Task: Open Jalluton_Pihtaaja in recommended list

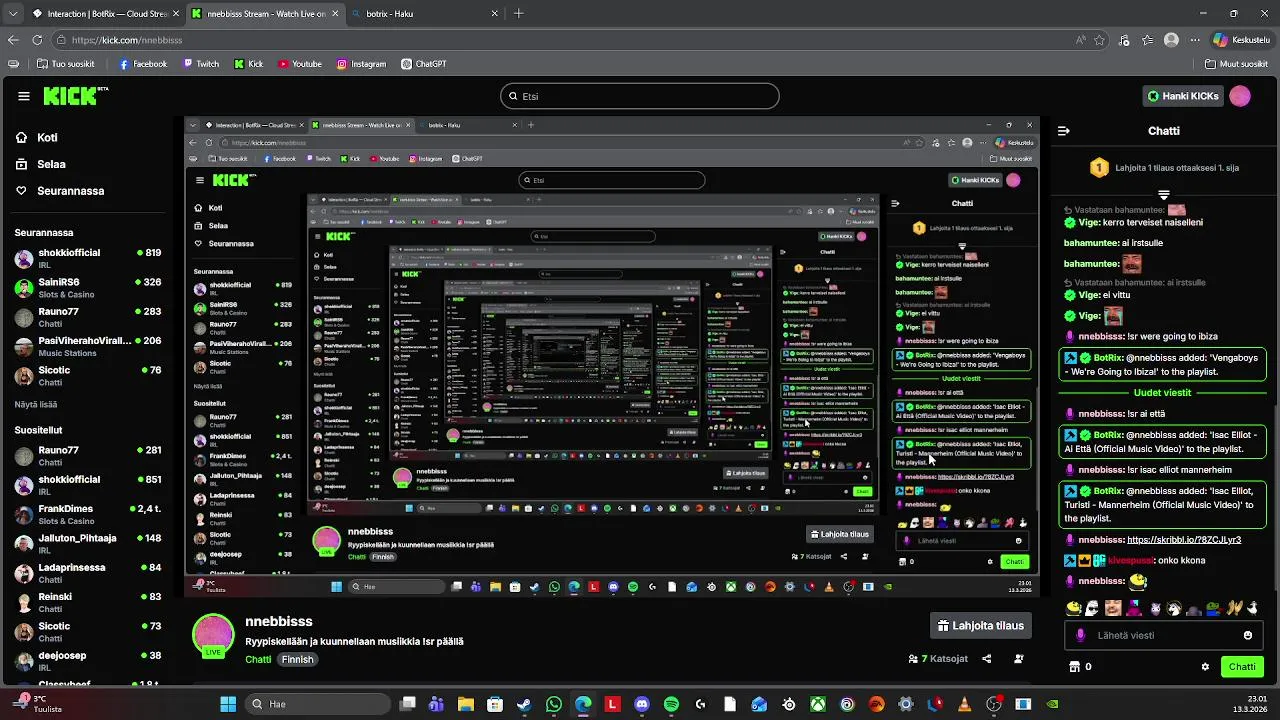Action: click(x=88, y=544)
